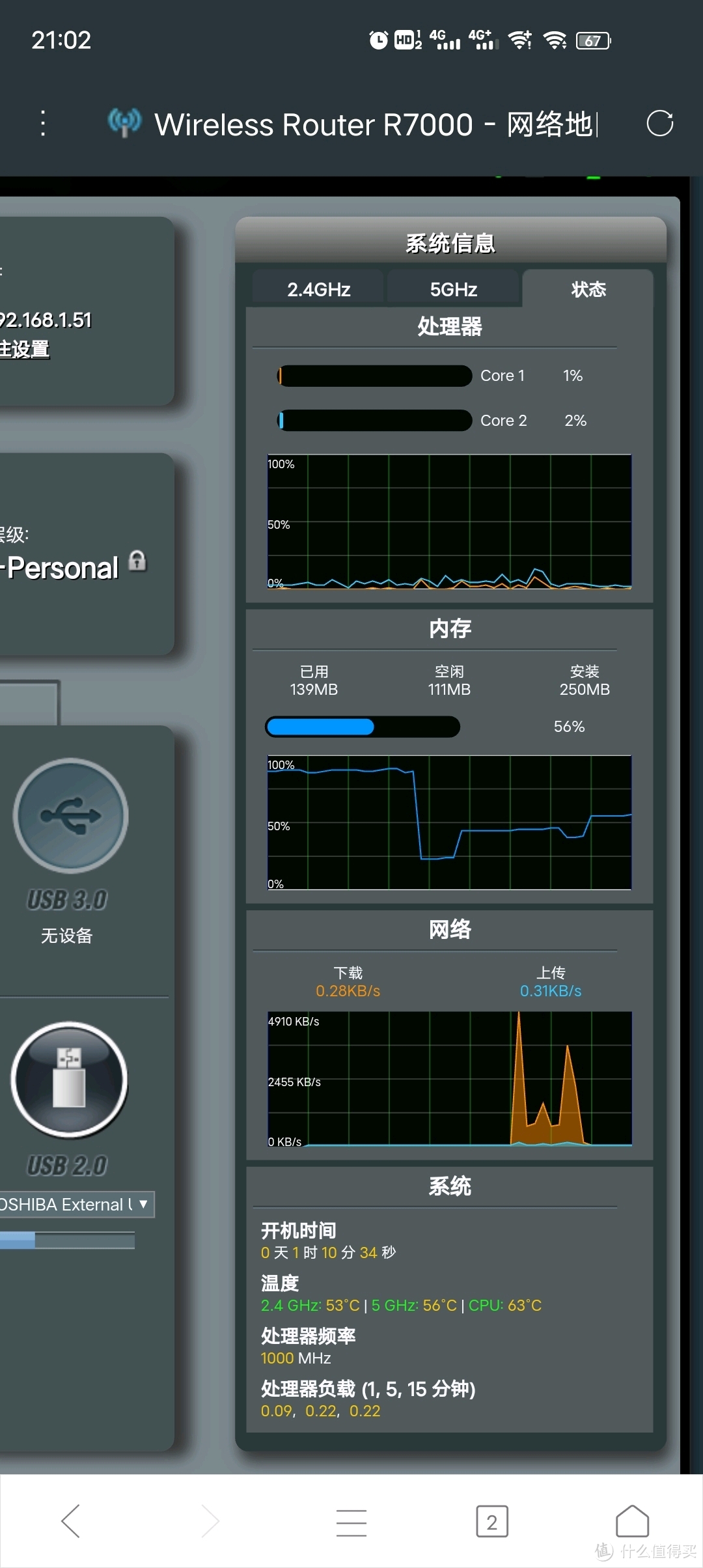Viewport: 703px width, 1568px height.
Task: Select the 5 GHz: 56°C temperature reading
Action: click(414, 1305)
